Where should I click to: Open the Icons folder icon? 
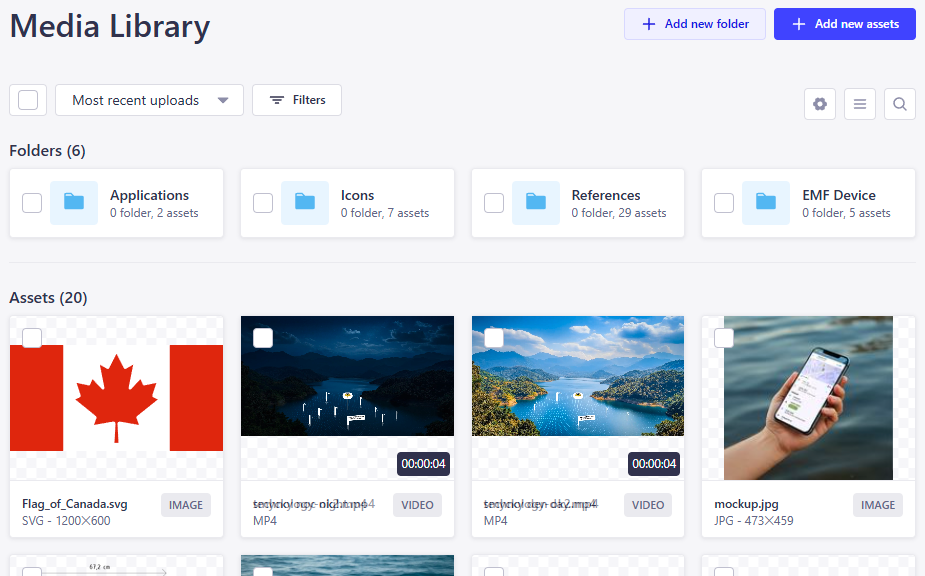point(305,203)
